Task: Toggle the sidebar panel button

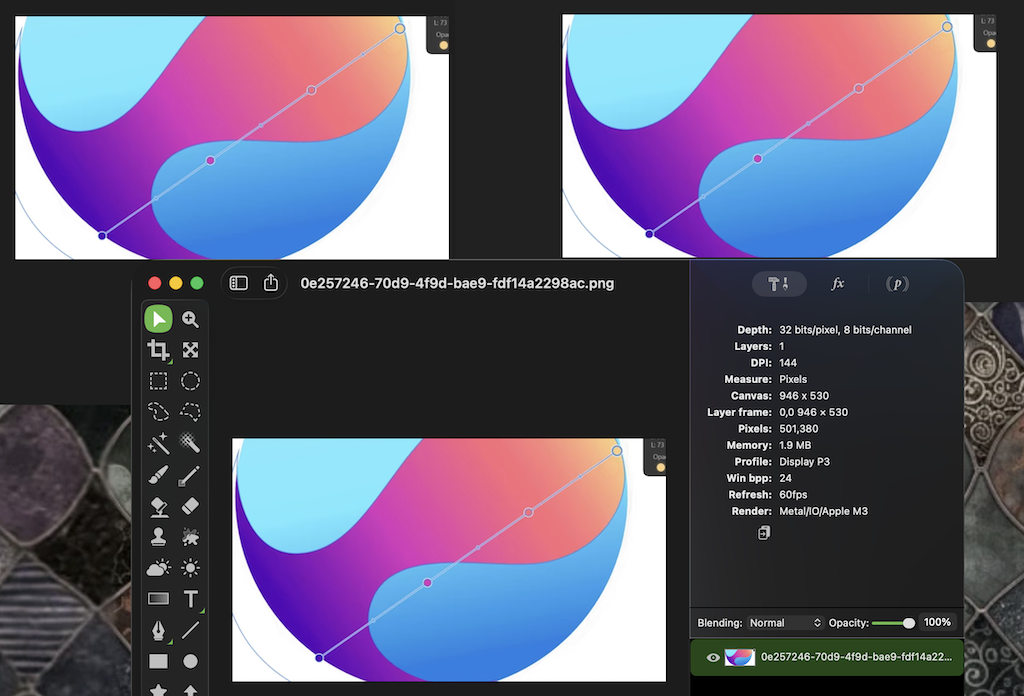Action: point(238,283)
